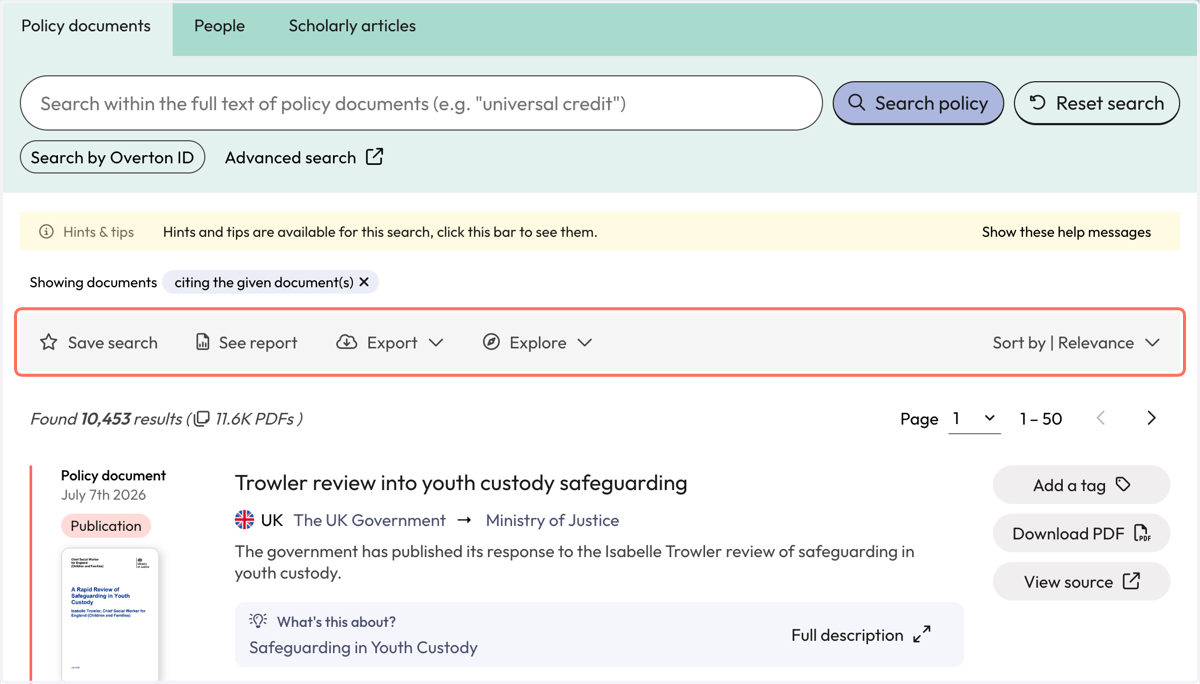Image resolution: width=1200 pixels, height=684 pixels.
Task: Click the UK flag icon
Action: 244,520
